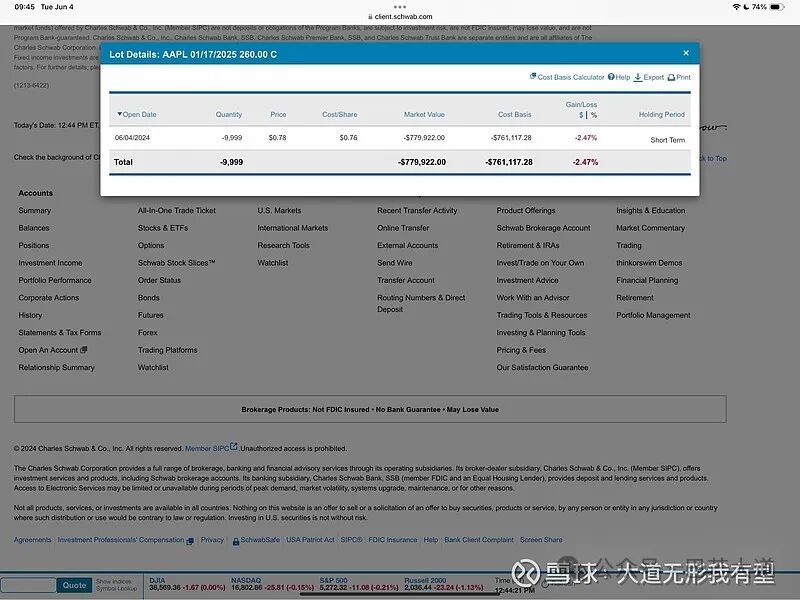Open U.S. Markets research link

(x=279, y=210)
